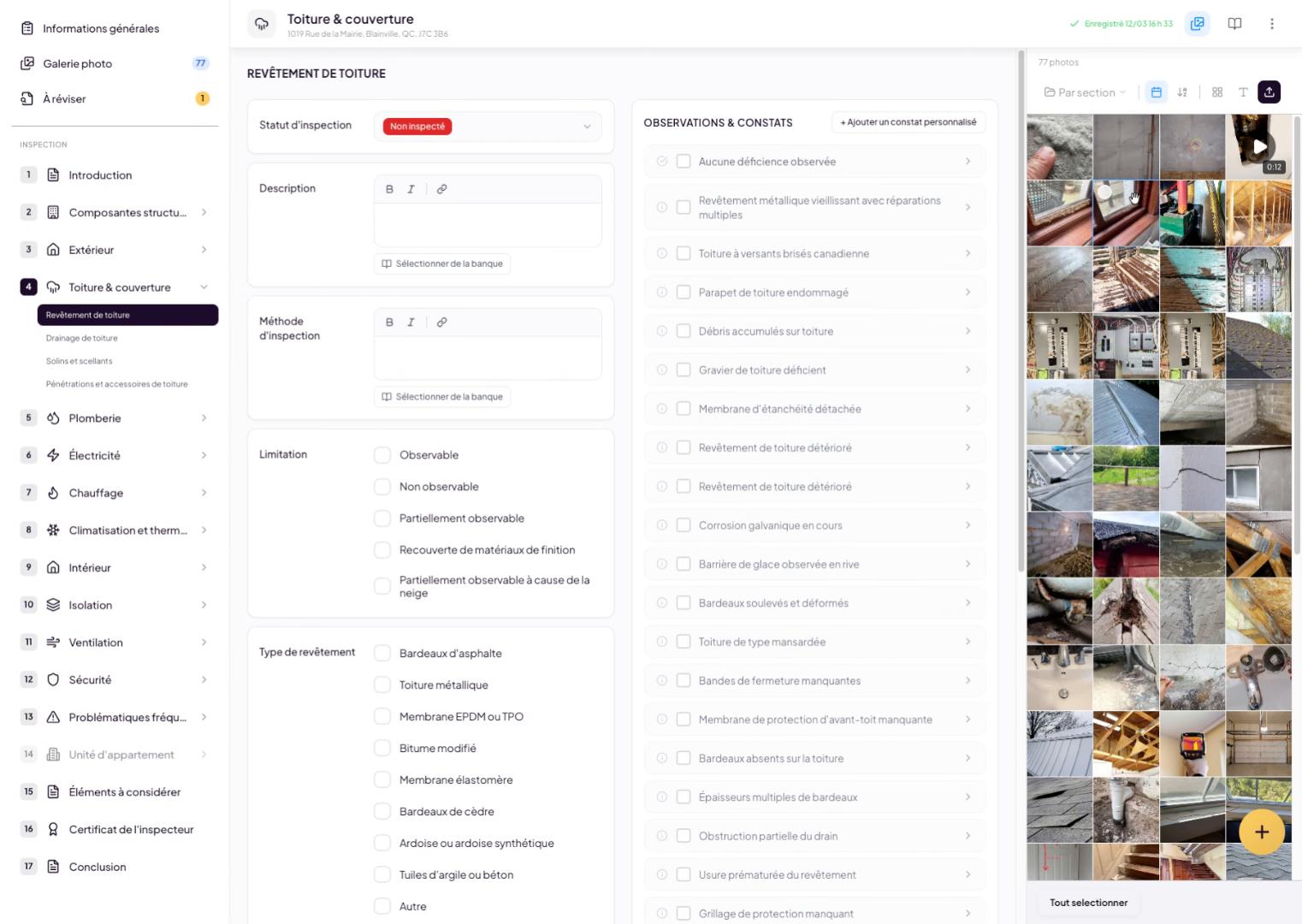
Task: Click Sélectionner de la banque under Méthode d'inspection
Action: tap(442, 397)
